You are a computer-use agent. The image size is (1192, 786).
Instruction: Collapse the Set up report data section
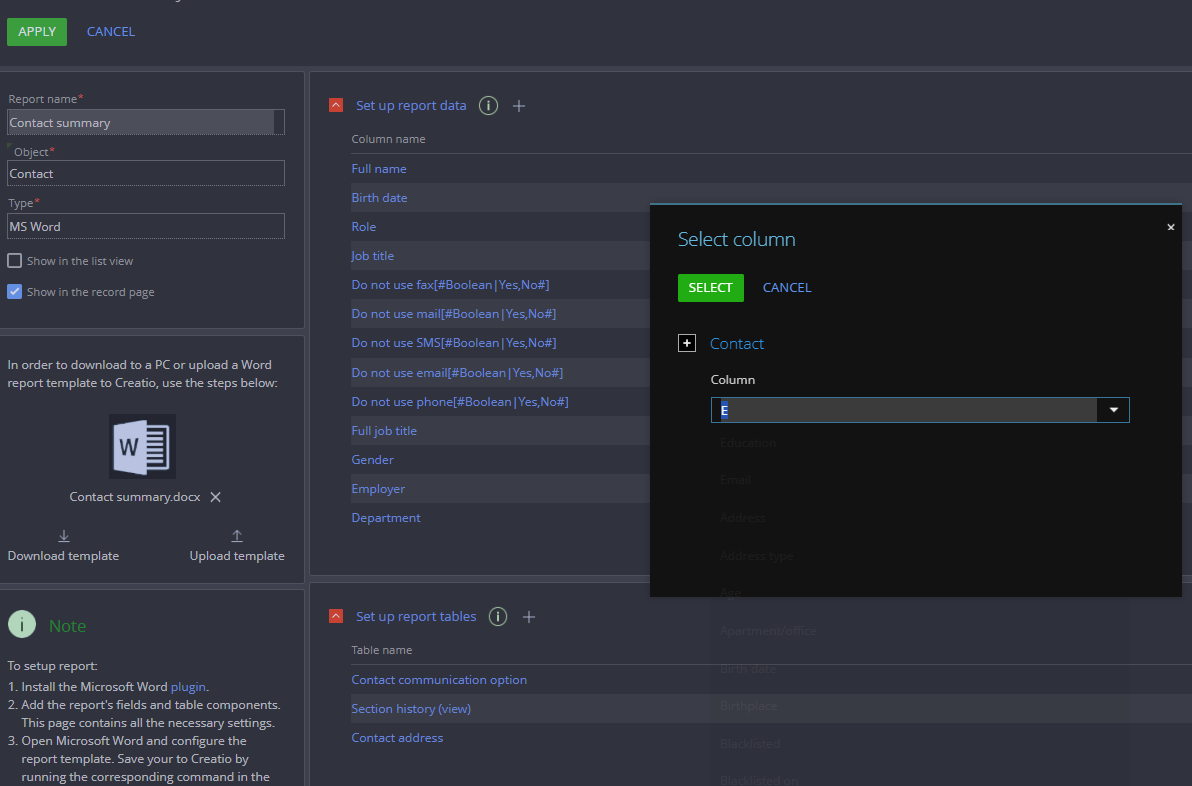(x=336, y=106)
